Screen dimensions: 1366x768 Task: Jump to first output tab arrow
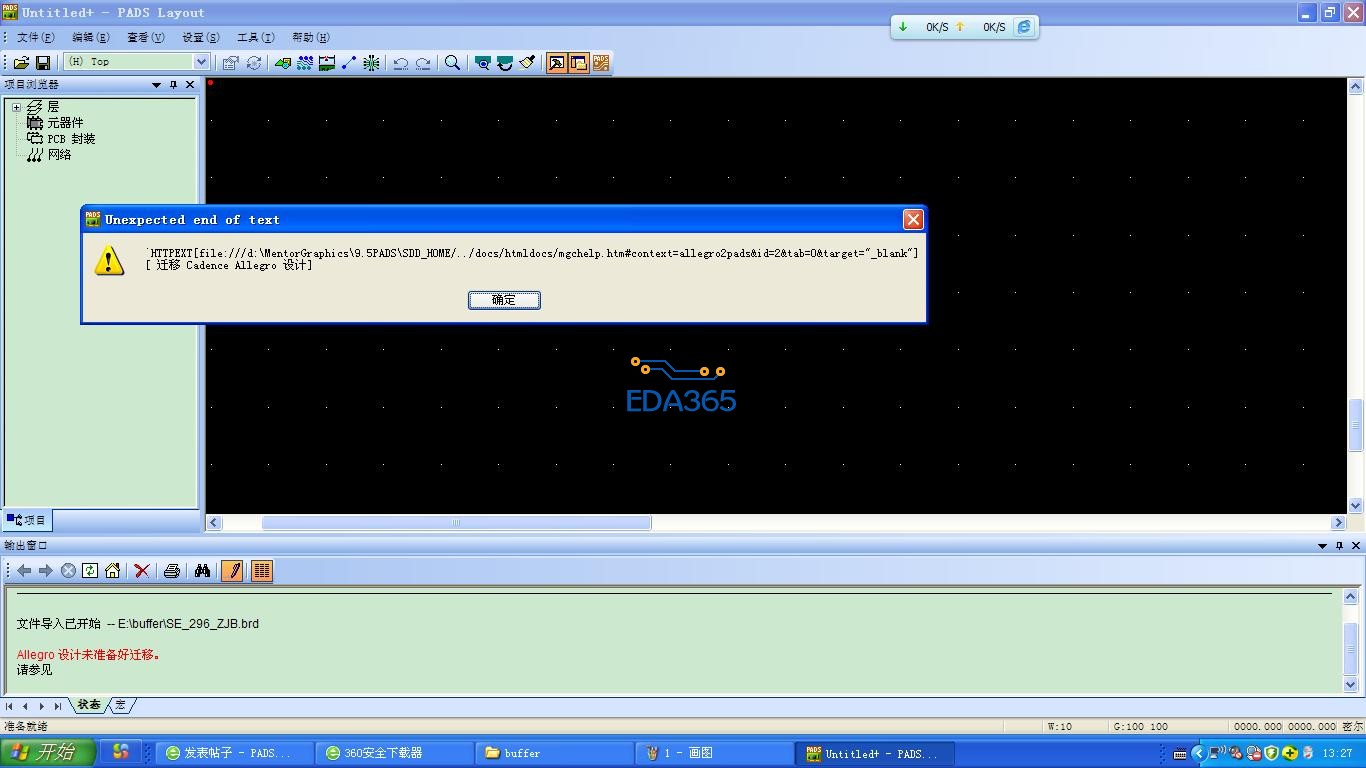pos(10,706)
